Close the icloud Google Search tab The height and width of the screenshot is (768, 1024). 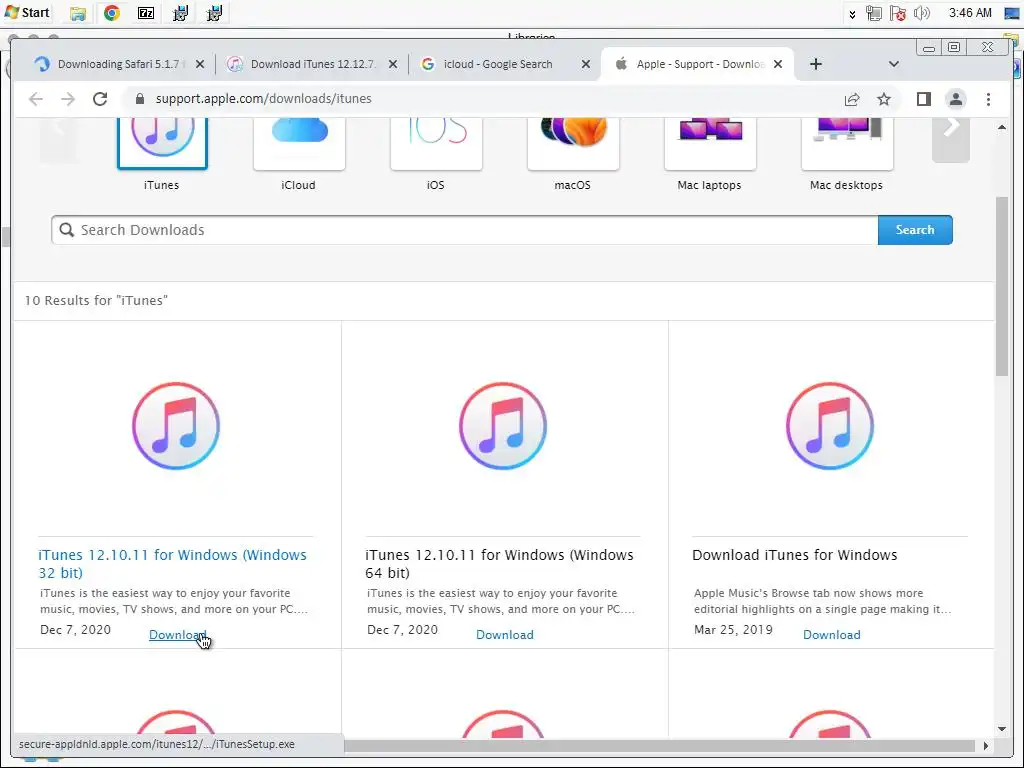click(x=586, y=64)
